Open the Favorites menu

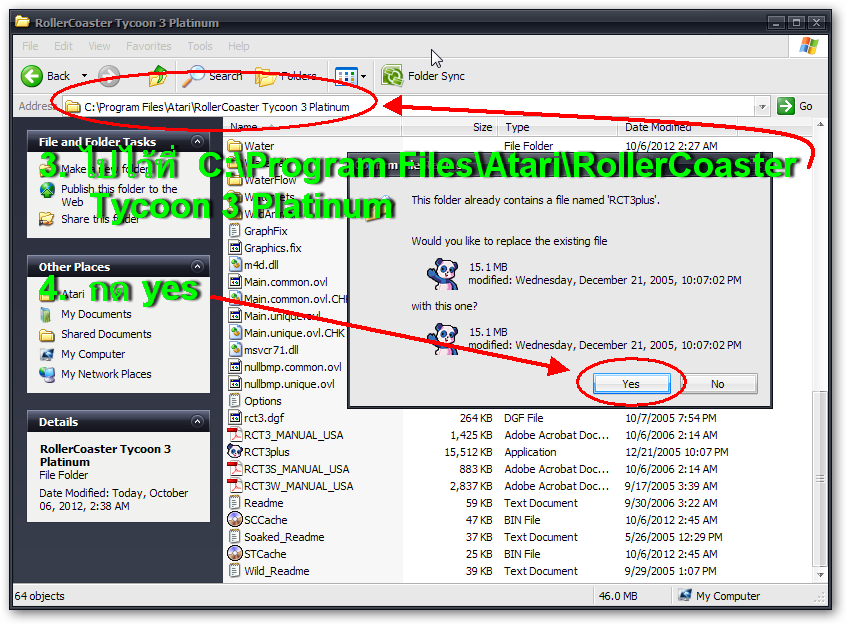pyautogui.click(x=149, y=46)
